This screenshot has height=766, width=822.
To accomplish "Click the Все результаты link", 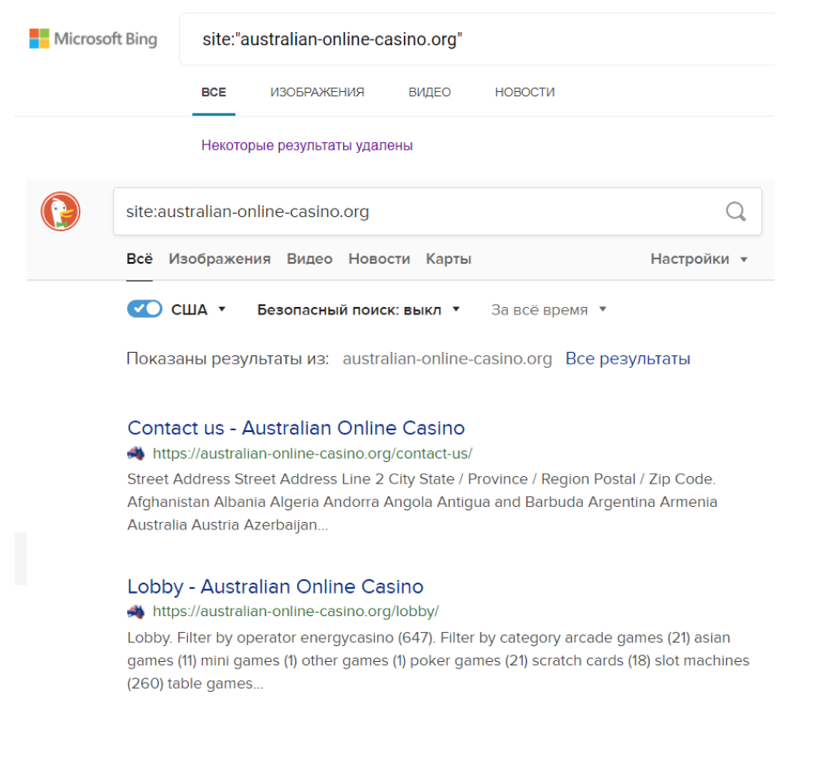I will [x=627, y=358].
